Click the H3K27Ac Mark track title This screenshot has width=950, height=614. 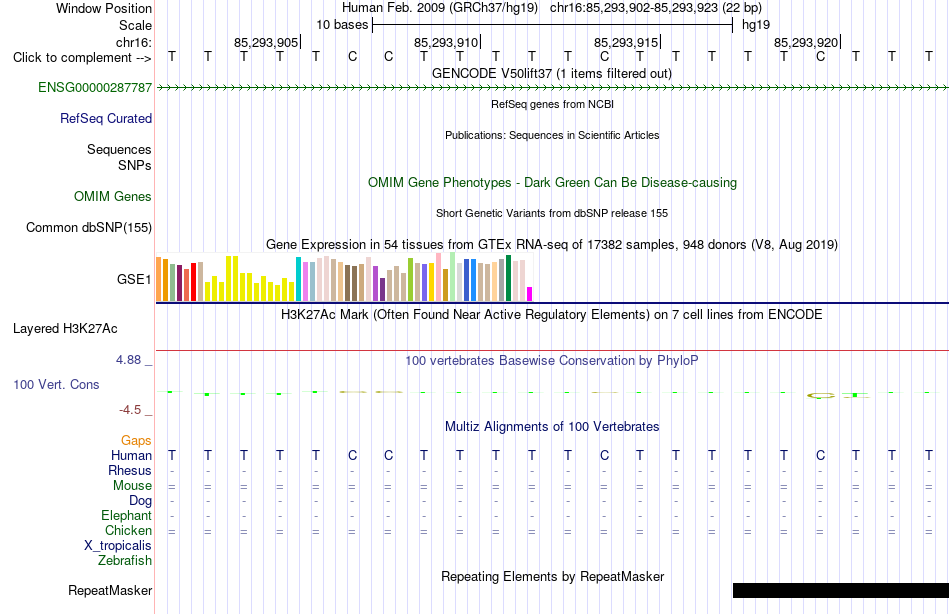[552, 315]
